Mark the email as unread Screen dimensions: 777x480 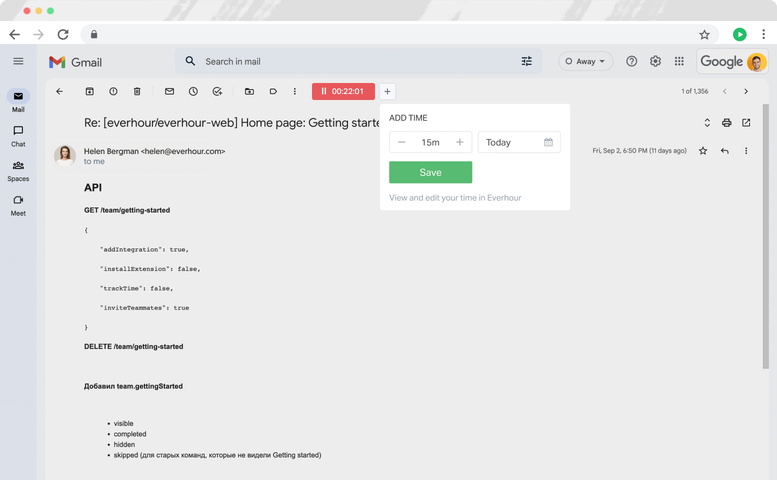click(x=169, y=91)
